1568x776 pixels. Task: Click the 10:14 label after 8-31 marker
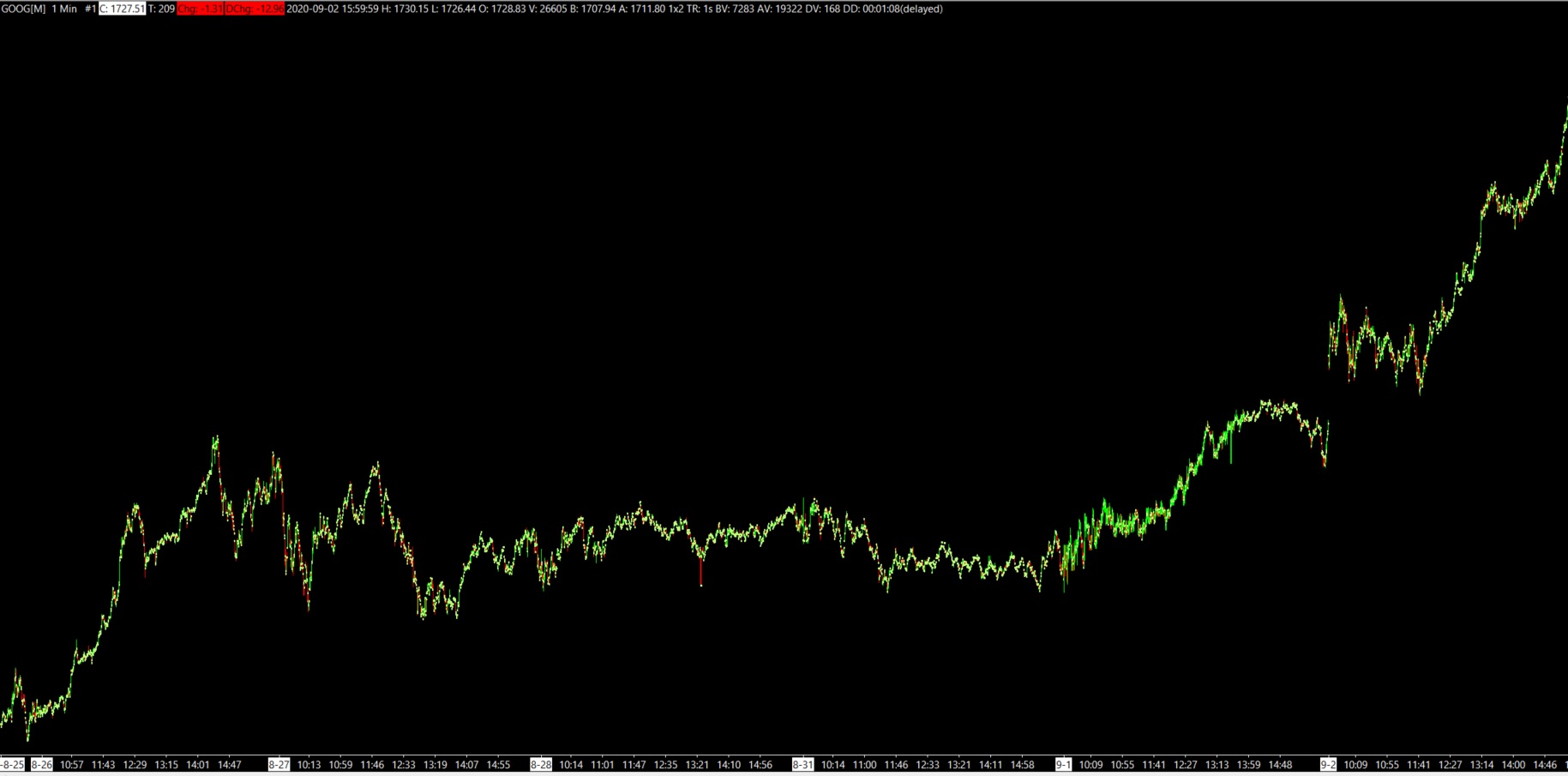click(x=832, y=765)
